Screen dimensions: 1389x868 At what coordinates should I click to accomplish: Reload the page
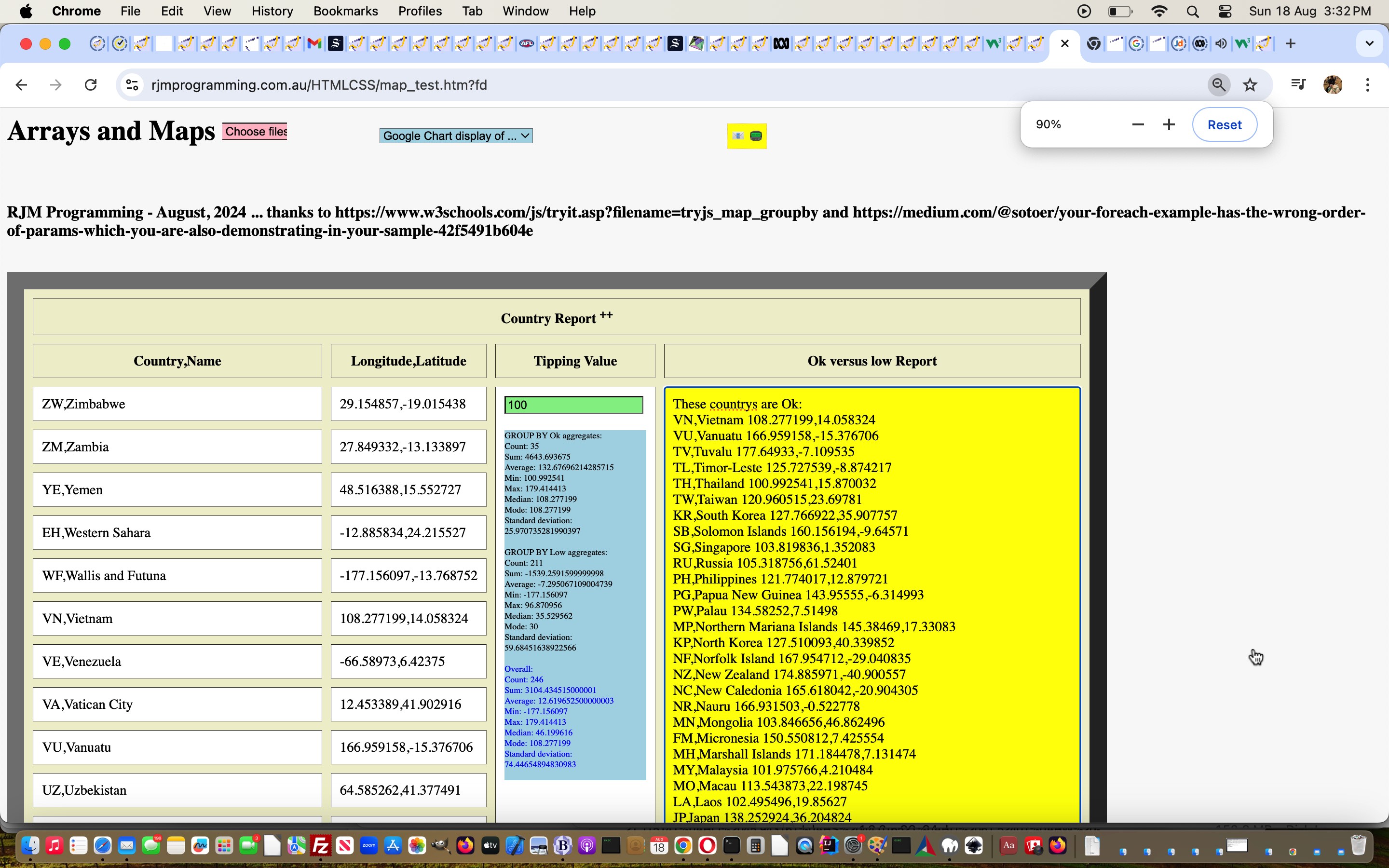[91, 85]
